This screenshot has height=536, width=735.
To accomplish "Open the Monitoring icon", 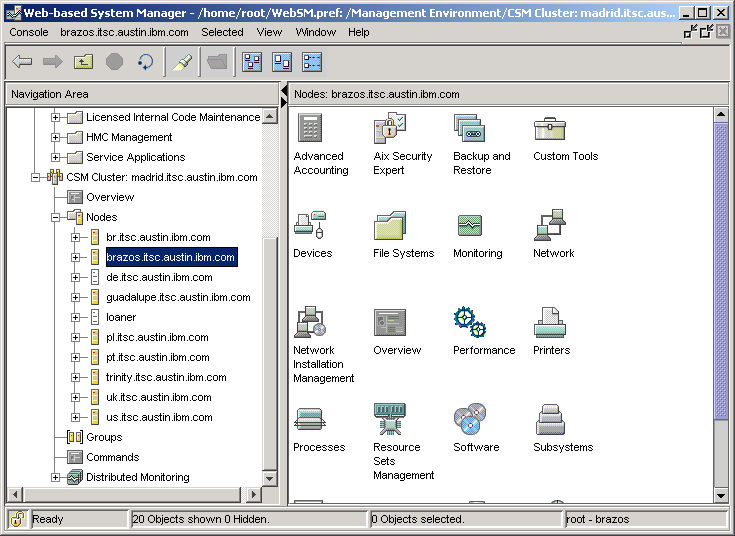I will click(470, 226).
